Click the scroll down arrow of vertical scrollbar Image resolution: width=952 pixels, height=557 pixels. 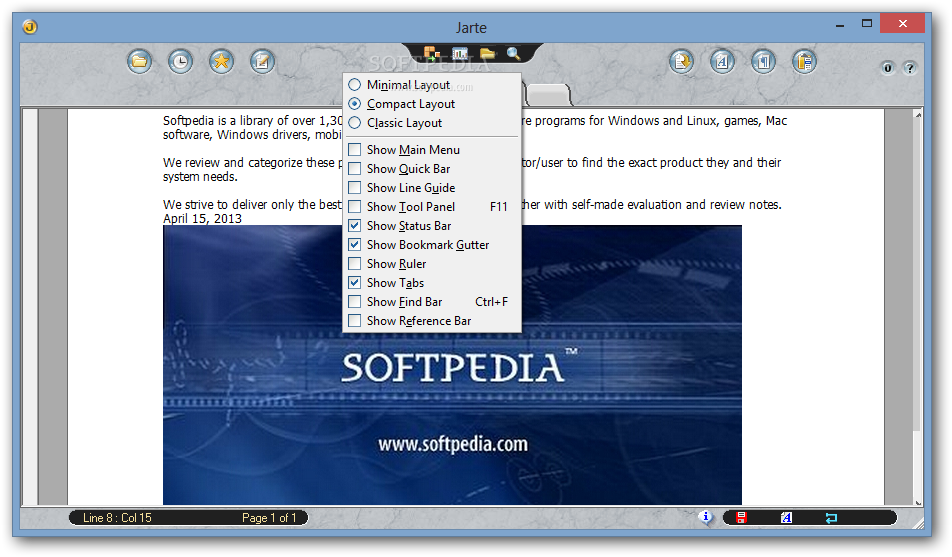pyautogui.click(x=919, y=502)
